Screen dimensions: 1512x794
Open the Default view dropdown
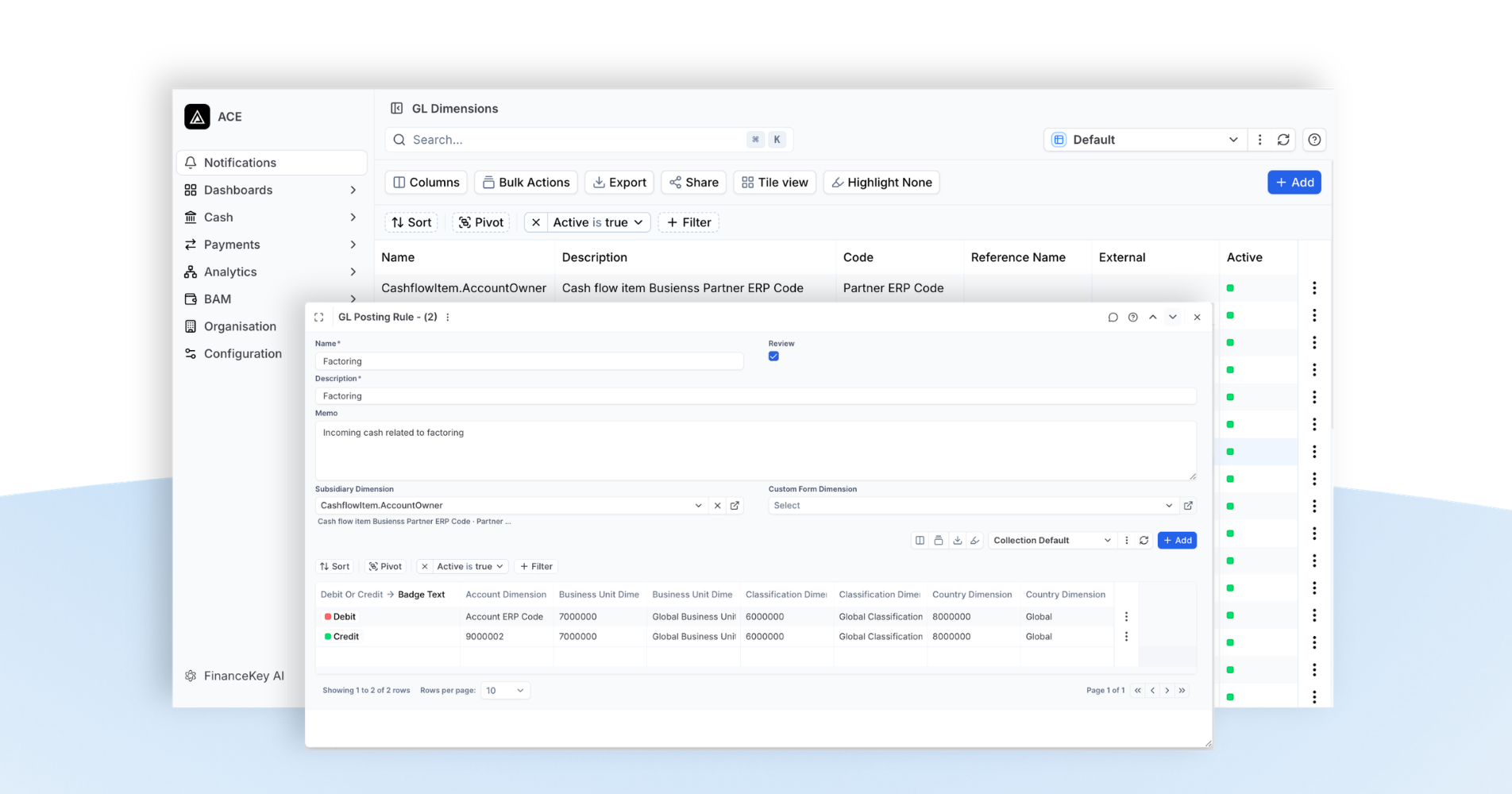1145,140
